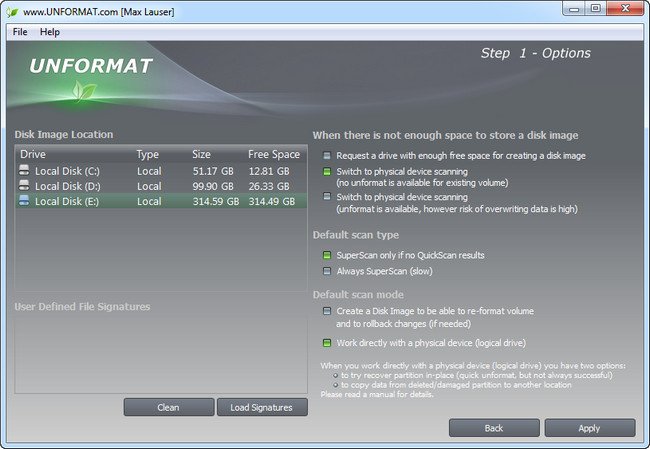The image size is (650, 449).
Task: Click the Clean button
Action: coord(169,407)
